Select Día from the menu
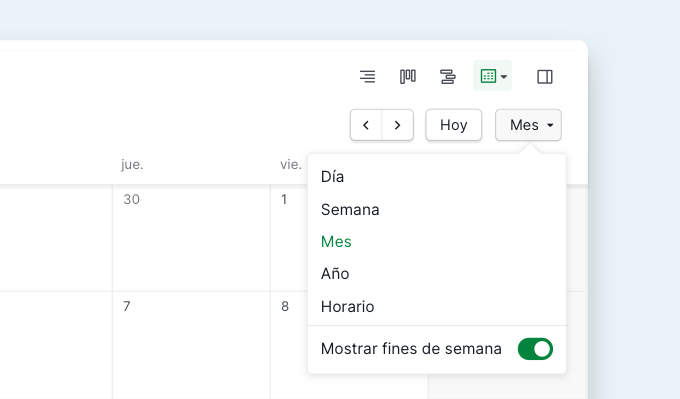The image size is (680, 399). [x=437, y=177]
